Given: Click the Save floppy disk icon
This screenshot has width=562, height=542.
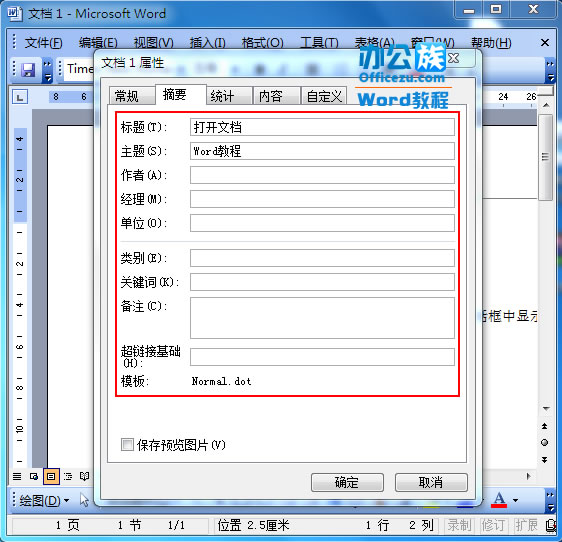Looking at the screenshot, I should point(28,70).
